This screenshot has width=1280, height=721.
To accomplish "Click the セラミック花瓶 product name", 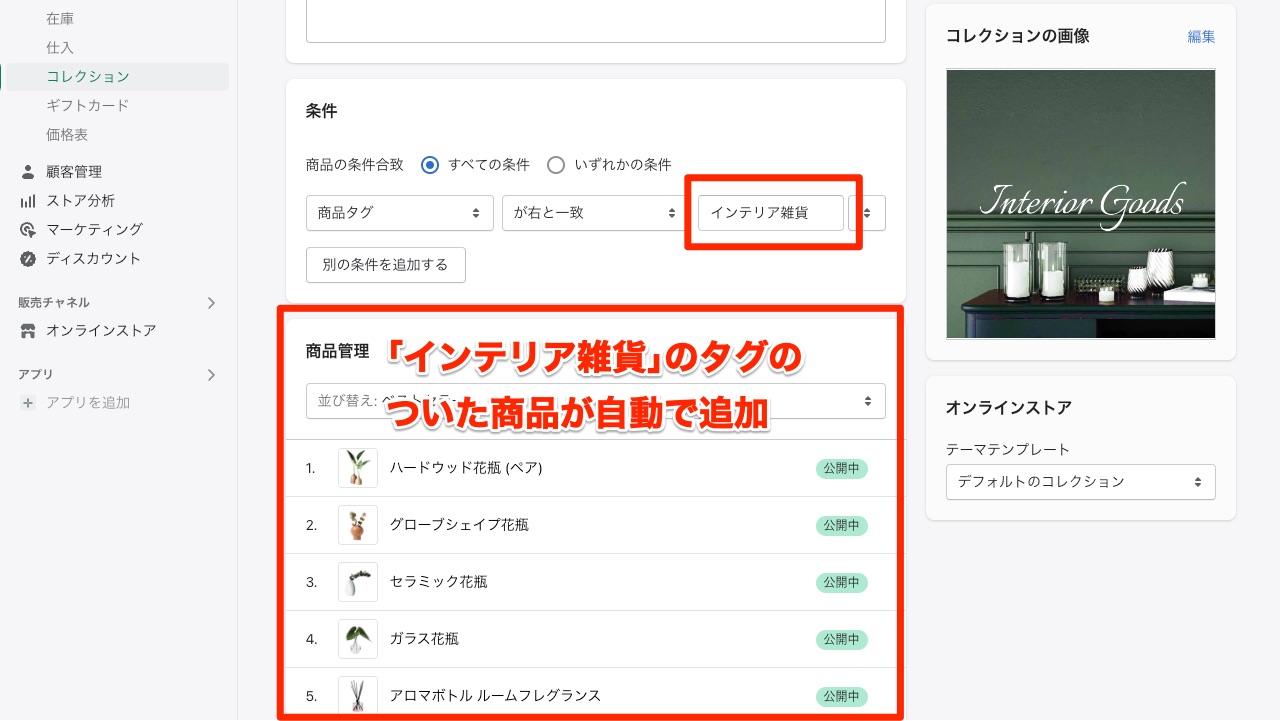I will [439, 582].
